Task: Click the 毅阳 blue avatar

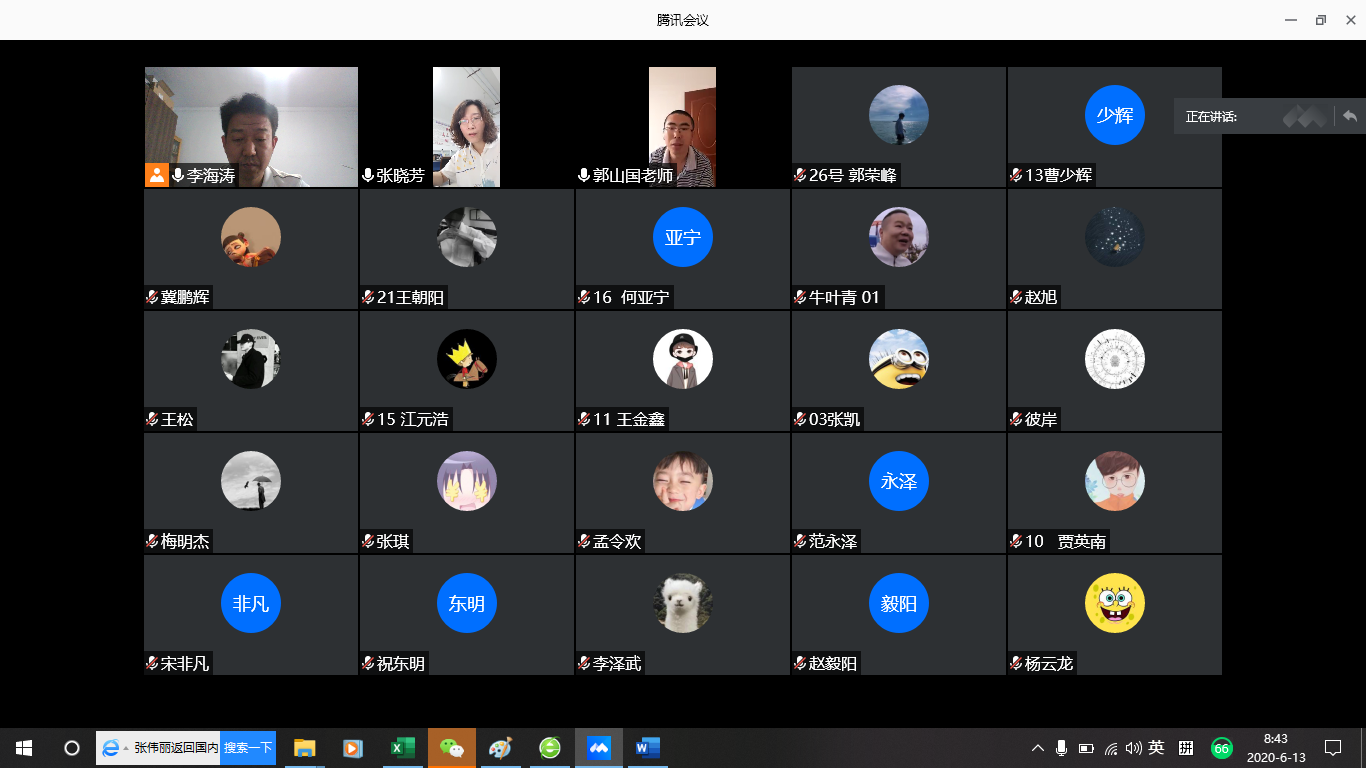Action: point(899,603)
